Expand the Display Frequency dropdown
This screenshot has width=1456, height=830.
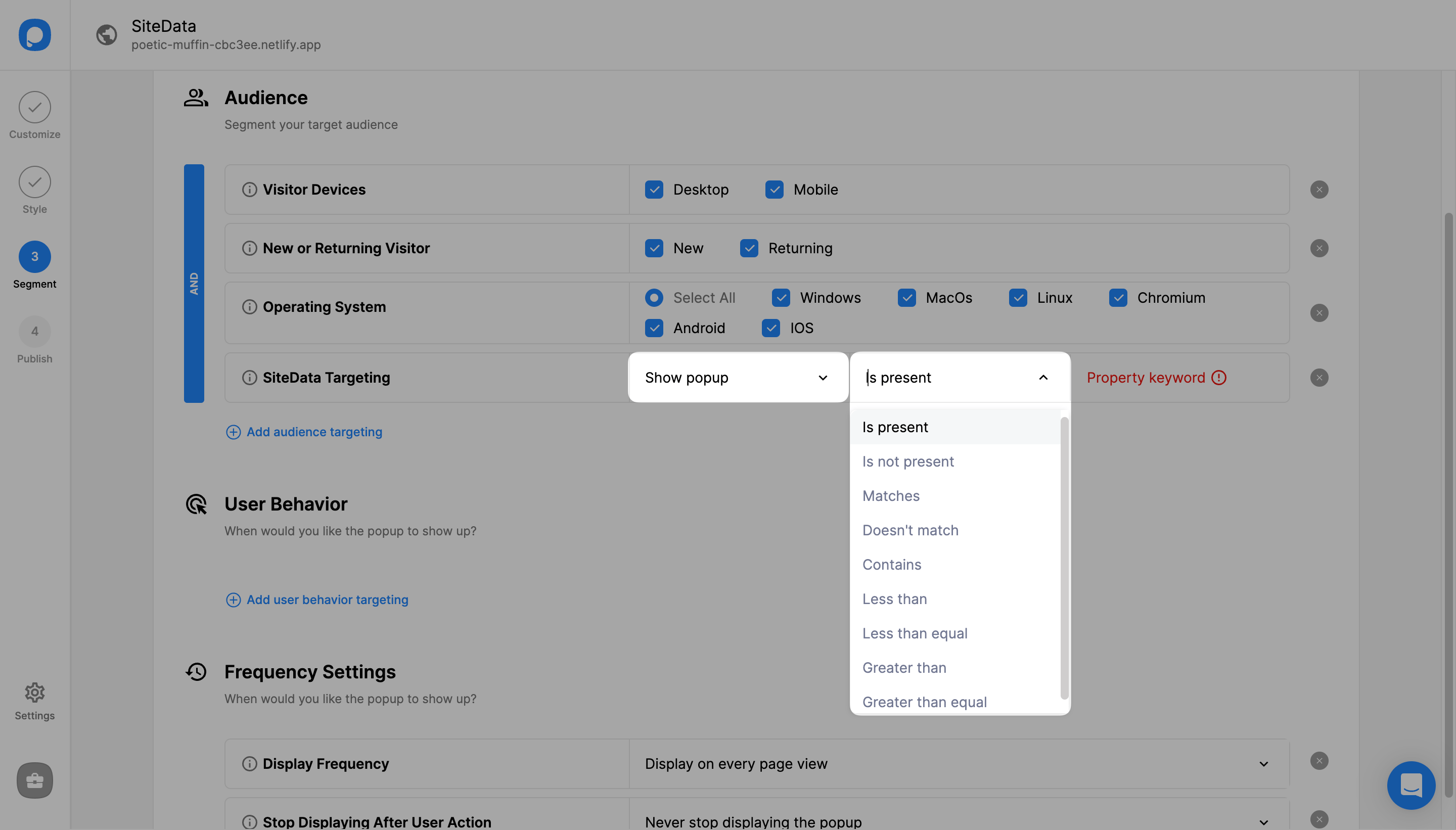click(x=1263, y=763)
